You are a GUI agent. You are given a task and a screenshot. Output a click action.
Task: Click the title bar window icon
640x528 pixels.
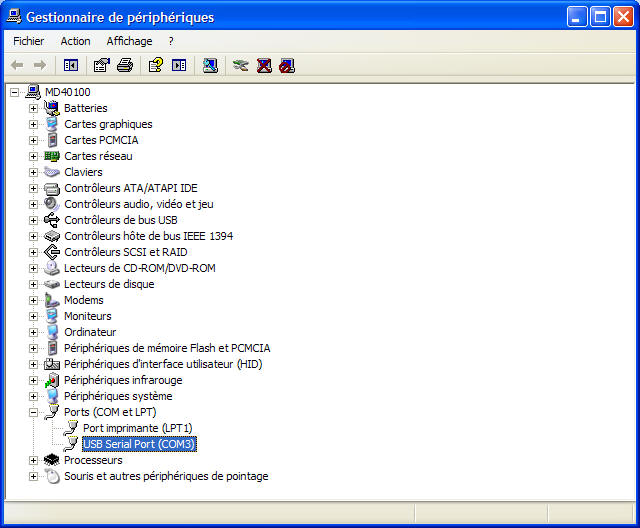pyautogui.click(x=14, y=16)
